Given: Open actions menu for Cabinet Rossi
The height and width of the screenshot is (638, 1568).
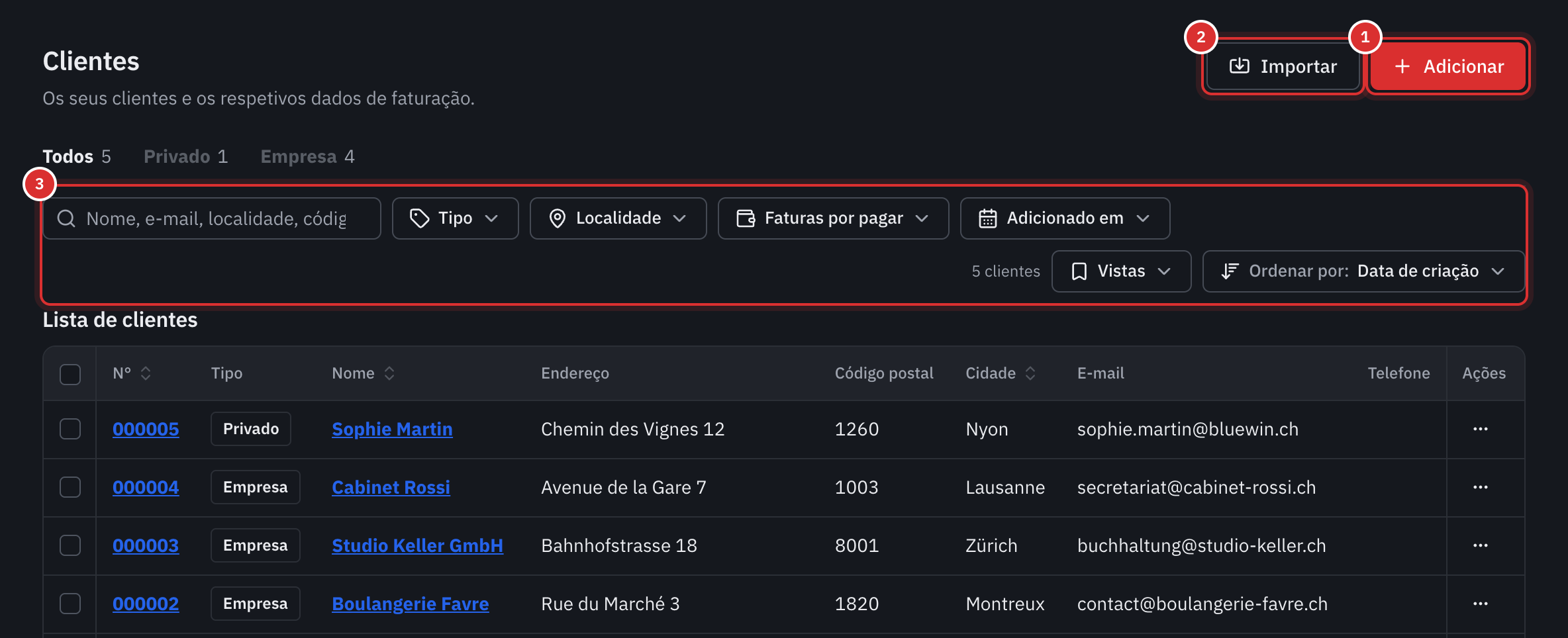Looking at the screenshot, I should tap(1481, 487).
